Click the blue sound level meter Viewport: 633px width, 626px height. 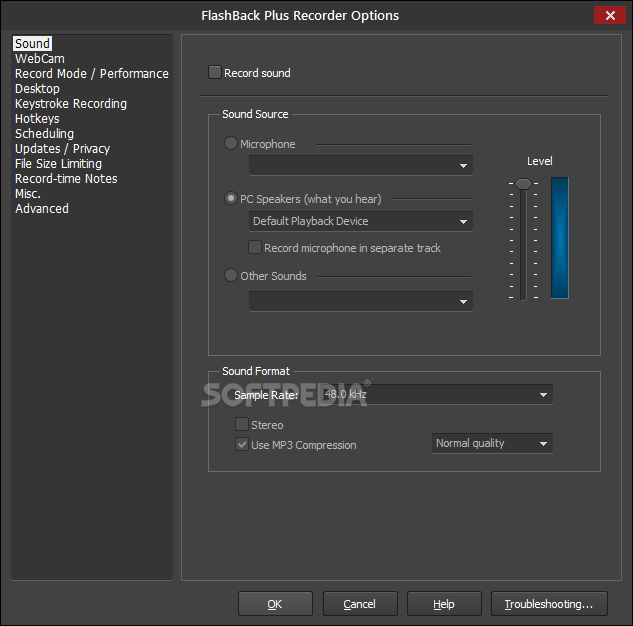coord(560,238)
